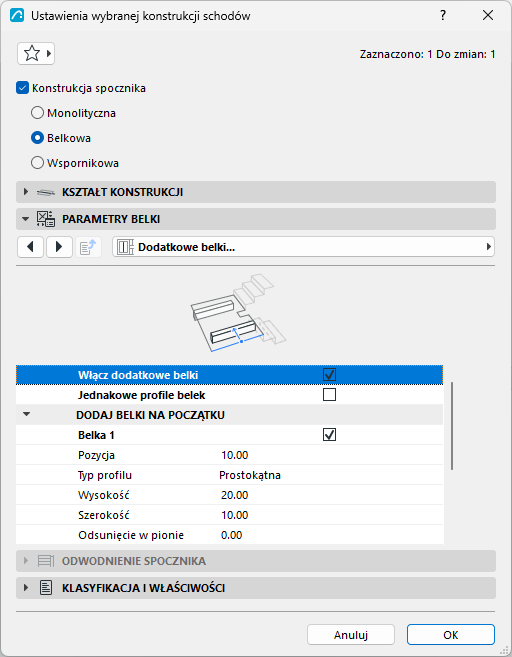Open the Dodatkowe belki page dropdown
This screenshot has height=657, width=512.
point(303,247)
